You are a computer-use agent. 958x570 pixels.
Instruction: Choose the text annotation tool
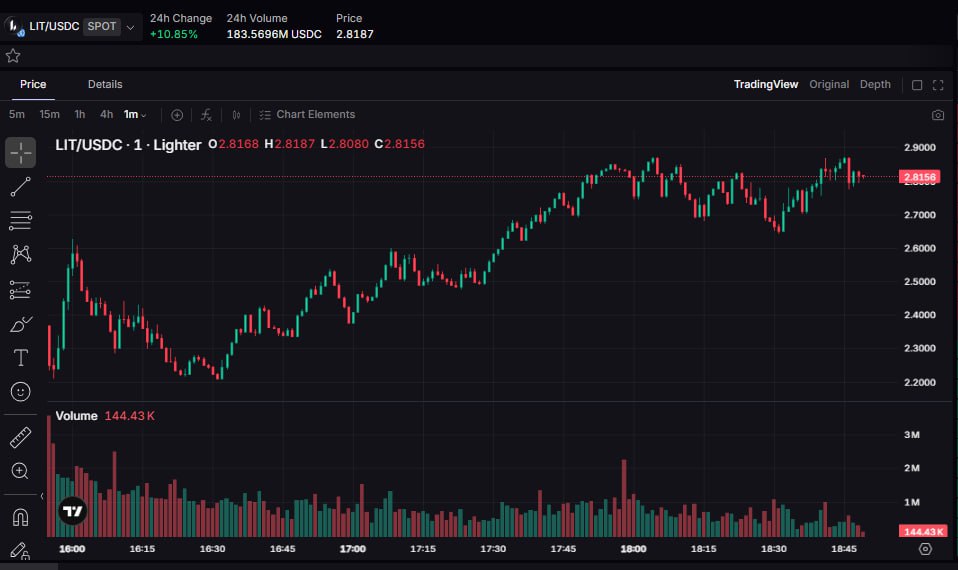pos(20,358)
